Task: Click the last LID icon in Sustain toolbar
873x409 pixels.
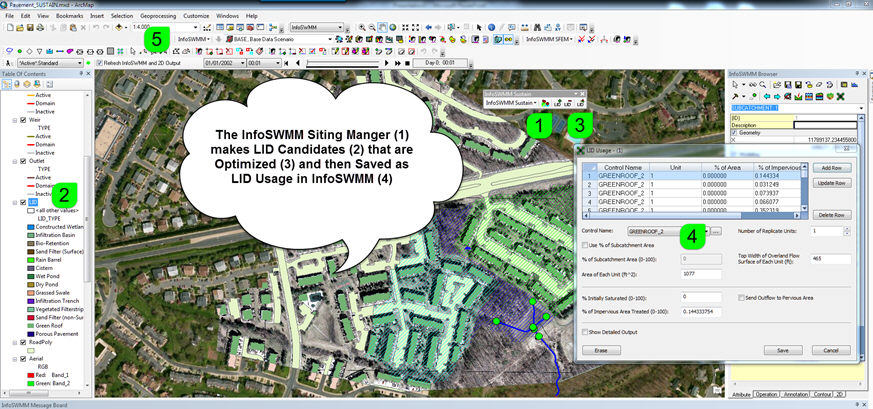Action: point(580,104)
